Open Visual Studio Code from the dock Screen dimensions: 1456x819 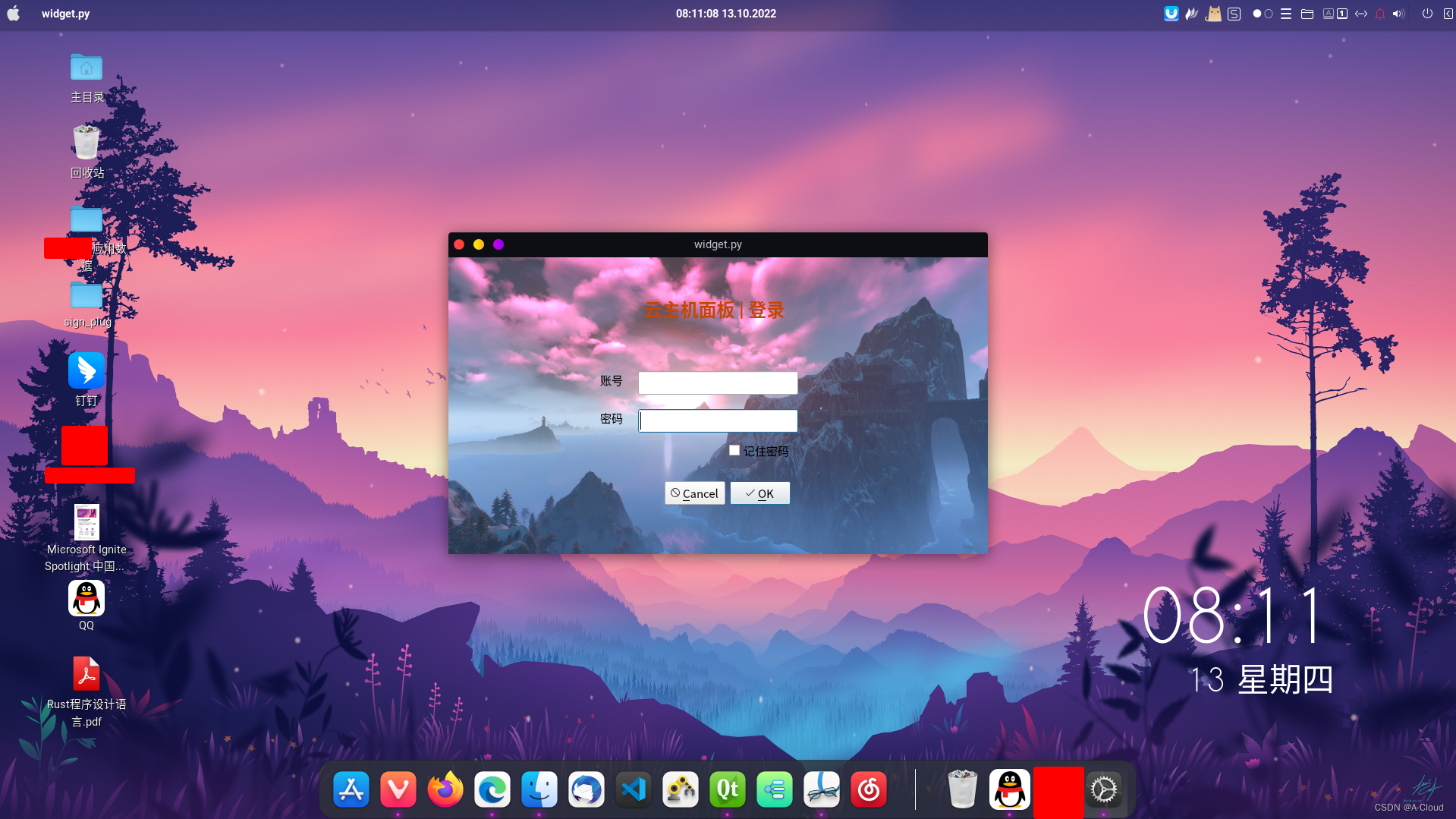point(634,789)
